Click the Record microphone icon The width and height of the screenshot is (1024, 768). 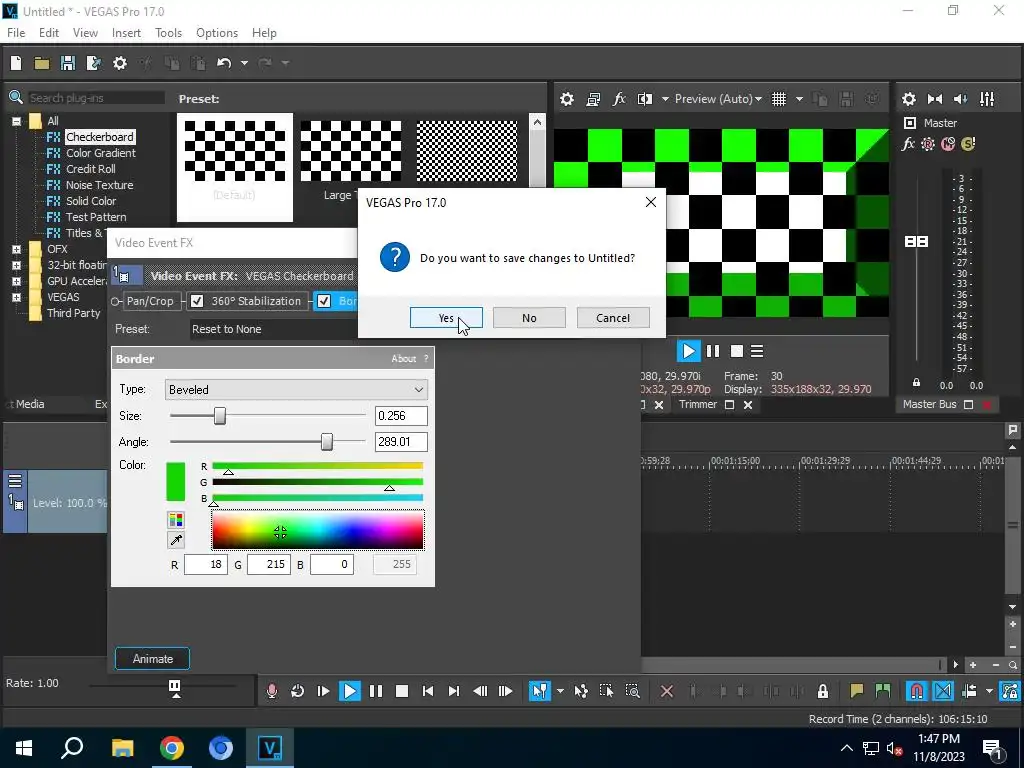(272, 691)
